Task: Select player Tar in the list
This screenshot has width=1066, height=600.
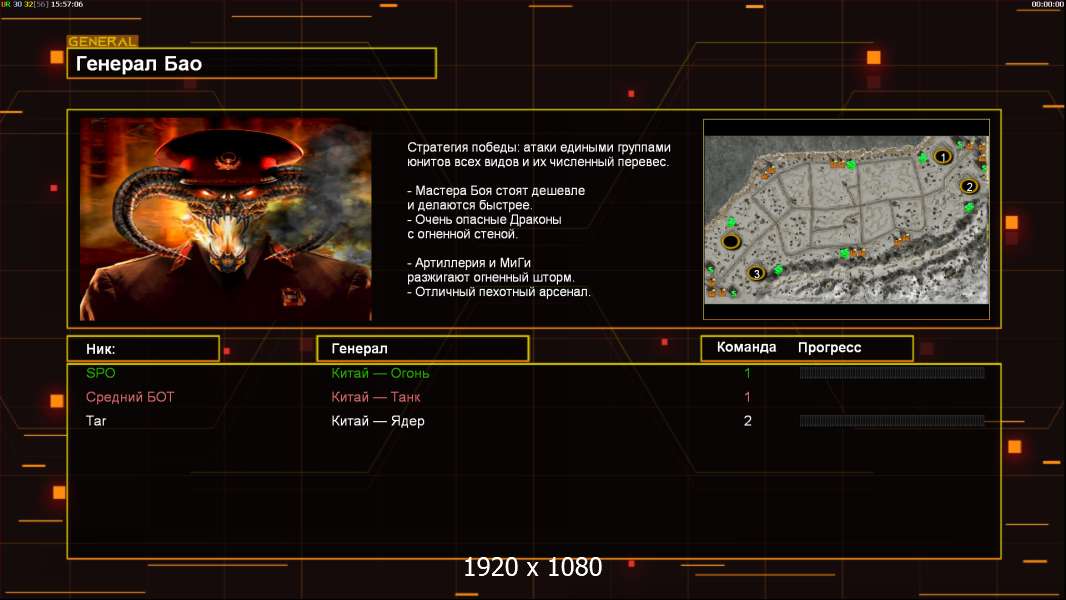Action: point(96,421)
